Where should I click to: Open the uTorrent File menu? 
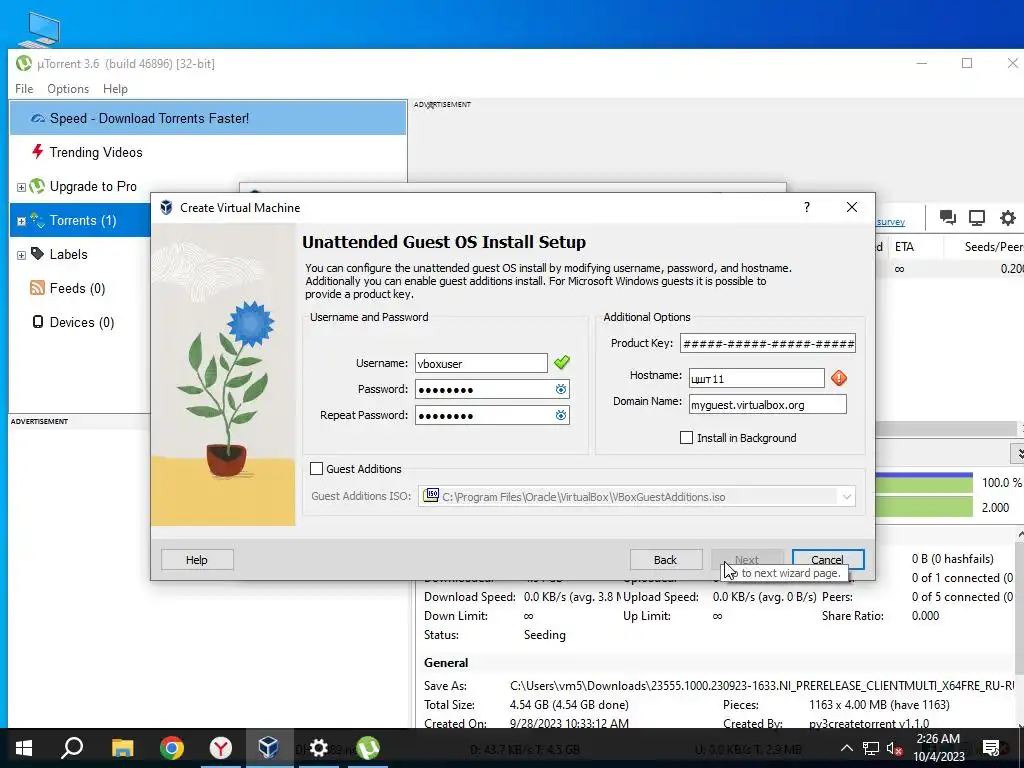[x=24, y=88]
